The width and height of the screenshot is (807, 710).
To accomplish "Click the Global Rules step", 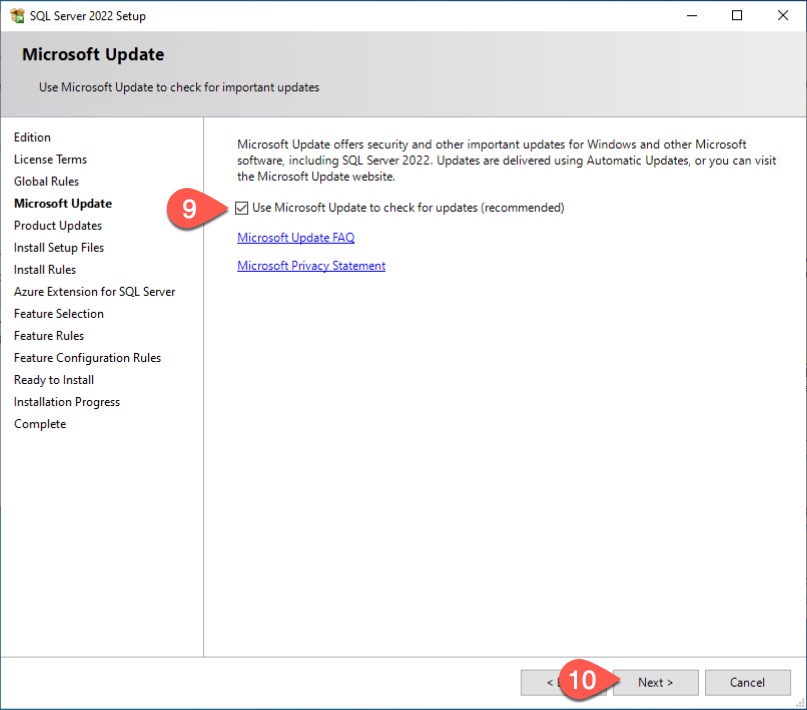I will coord(46,182).
